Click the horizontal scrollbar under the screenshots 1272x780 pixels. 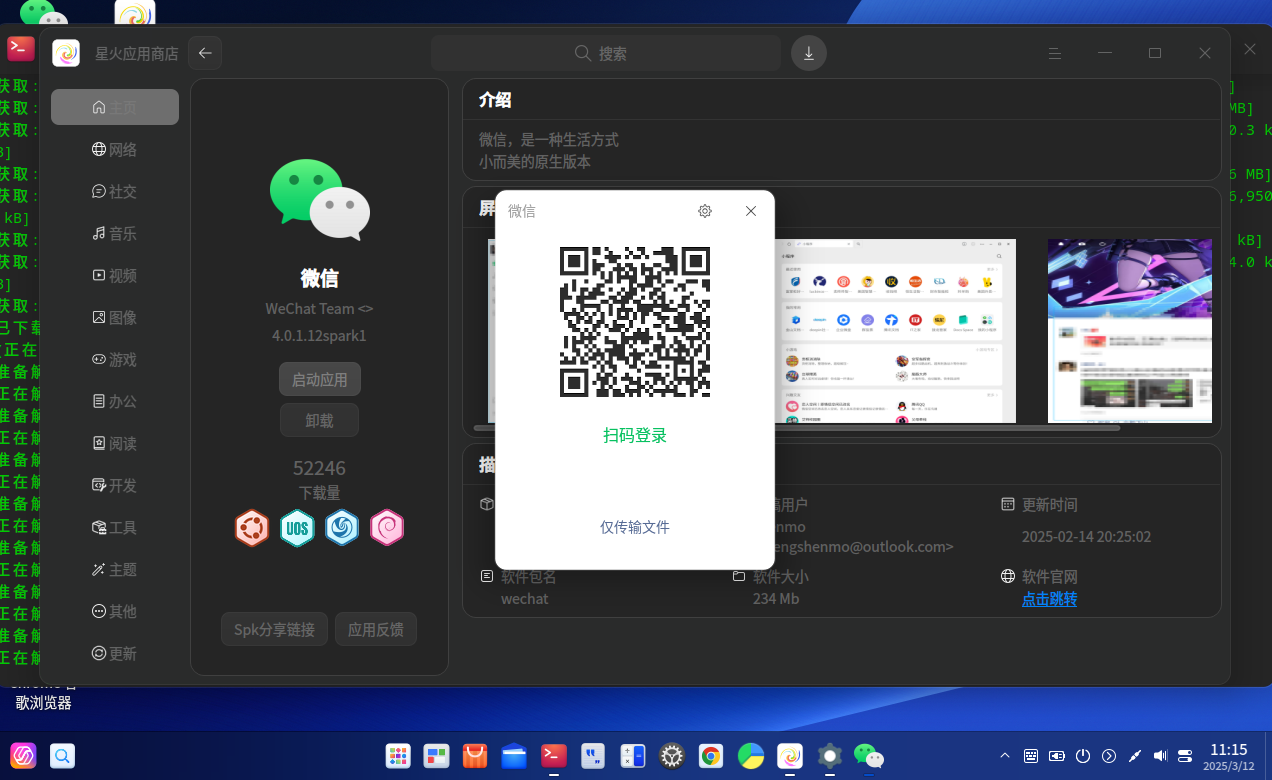pyautogui.click(x=797, y=428)
